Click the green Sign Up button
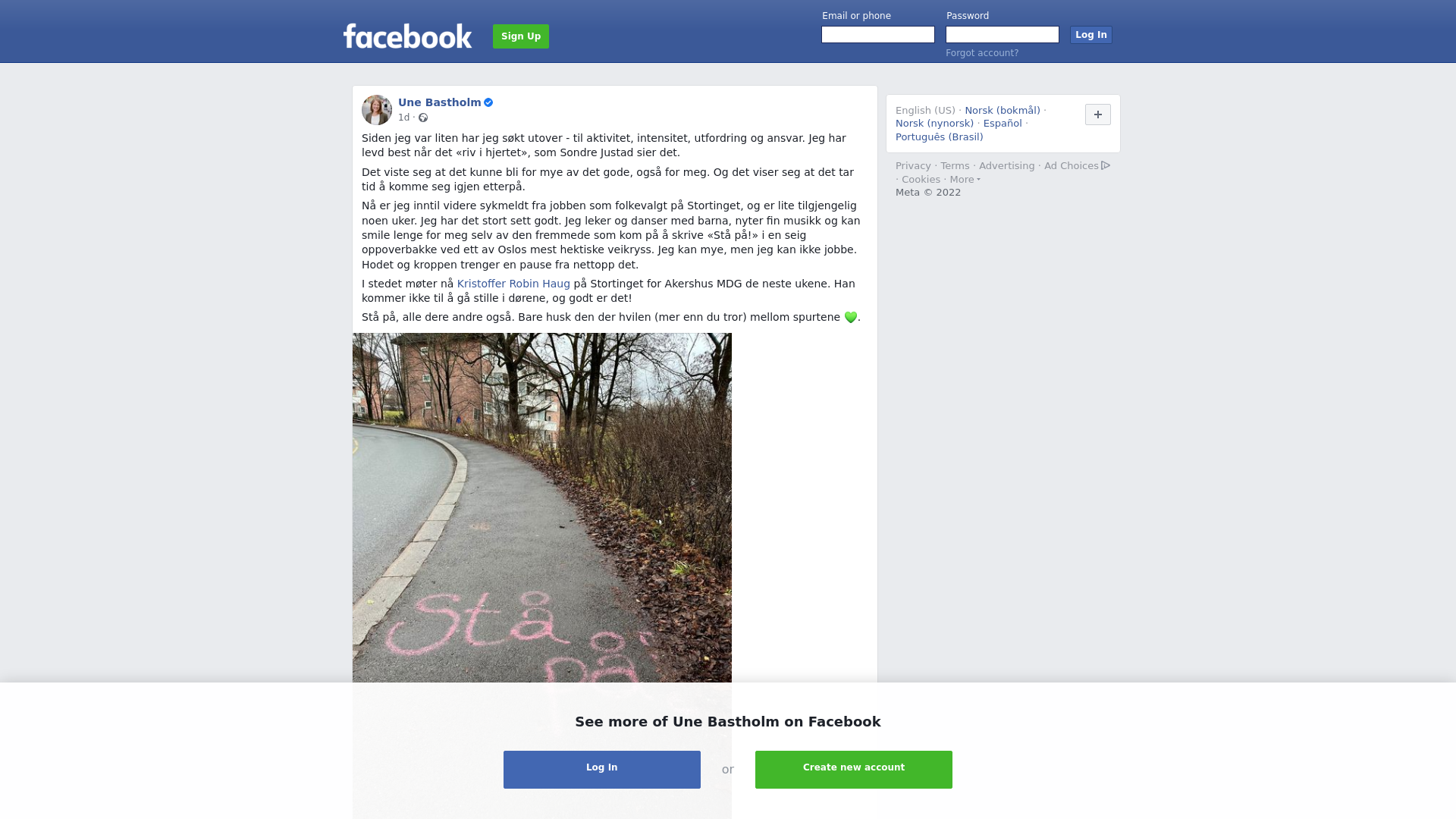The width and height of the screenshot is (1456, 819). 521,36
